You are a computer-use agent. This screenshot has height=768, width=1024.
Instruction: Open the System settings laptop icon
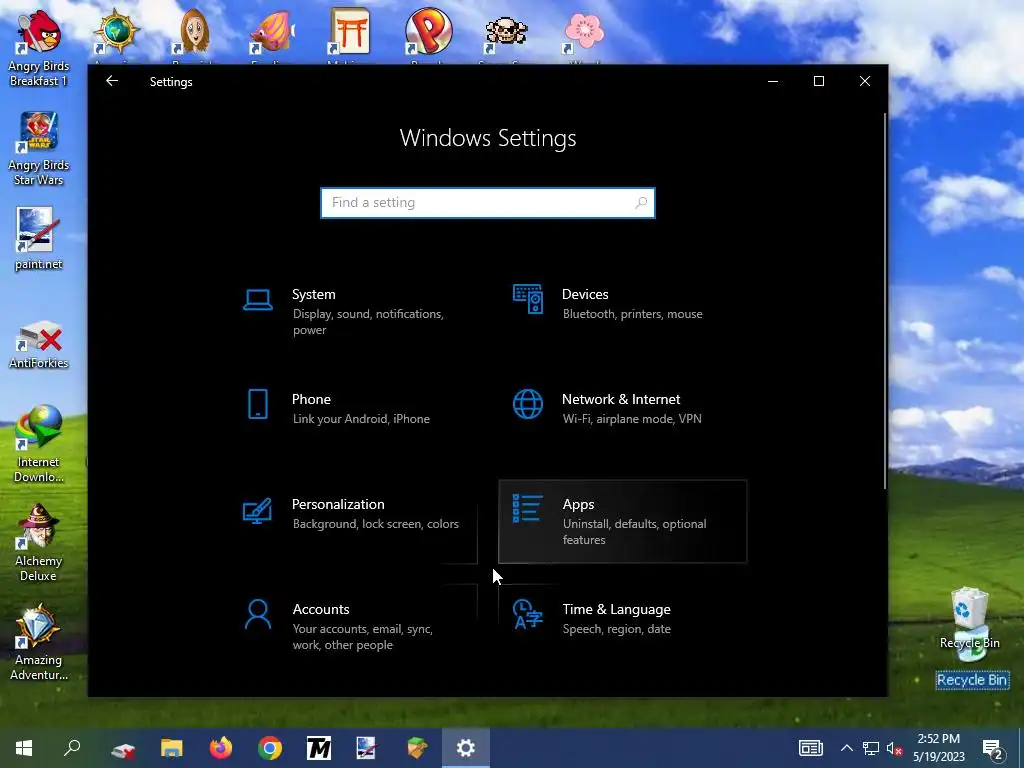[x=258, y=300]
